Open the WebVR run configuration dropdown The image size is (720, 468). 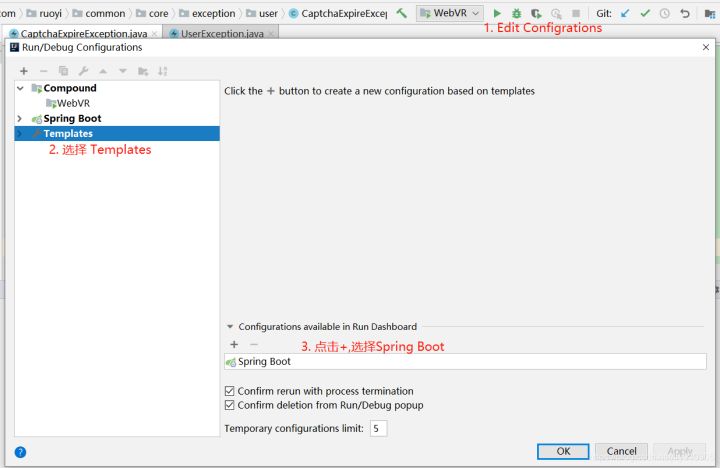(450, 13)
